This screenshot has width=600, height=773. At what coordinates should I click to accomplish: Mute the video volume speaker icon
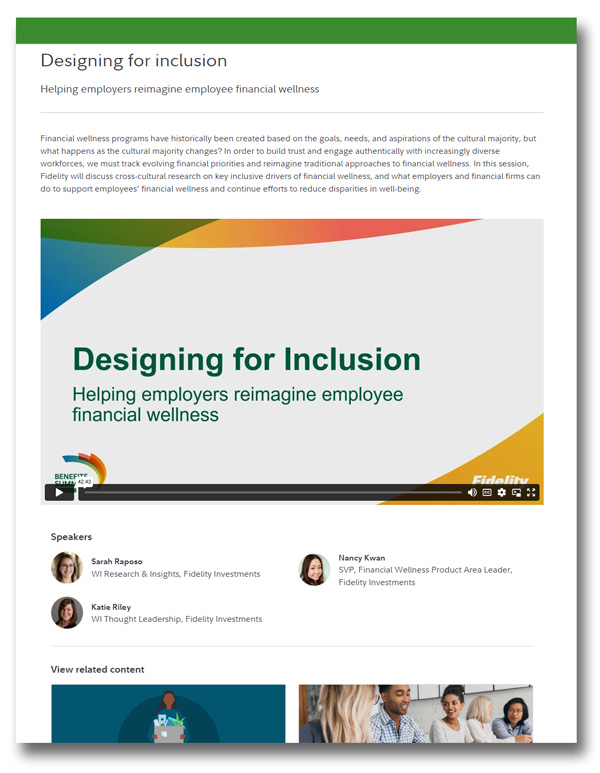pyautogui.click(x=472, y=492)
